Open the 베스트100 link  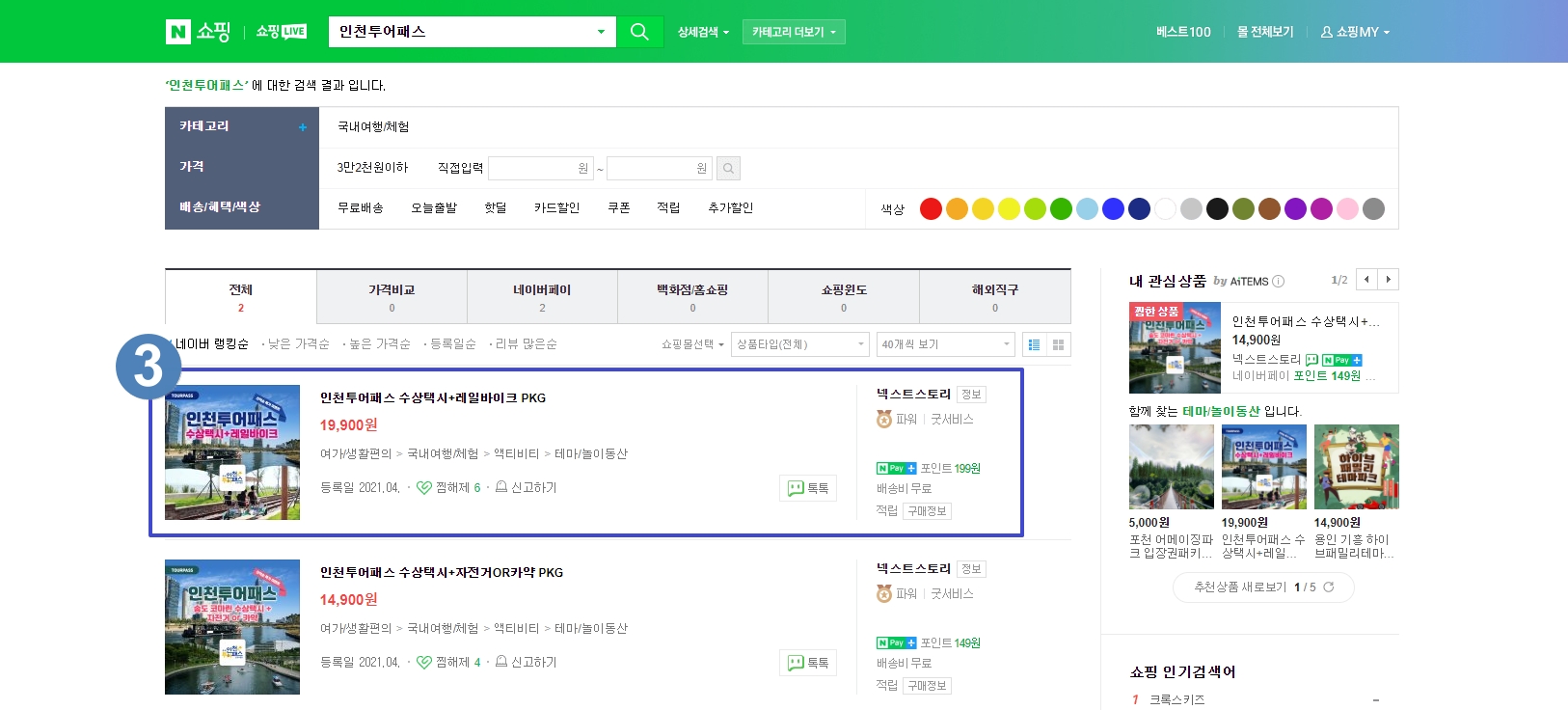(x=1183, y=32)
